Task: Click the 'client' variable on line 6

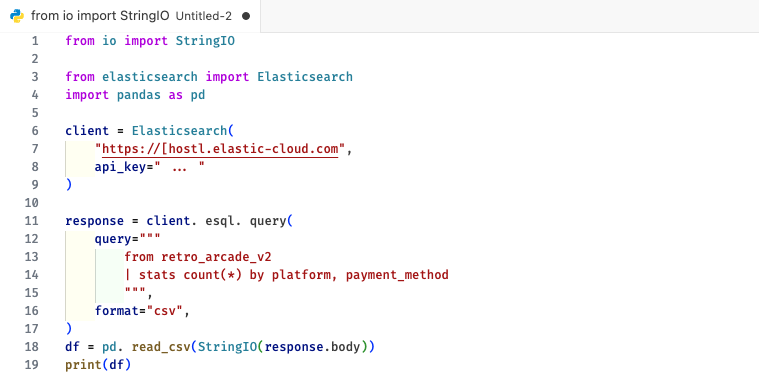Action: (87, 131)
